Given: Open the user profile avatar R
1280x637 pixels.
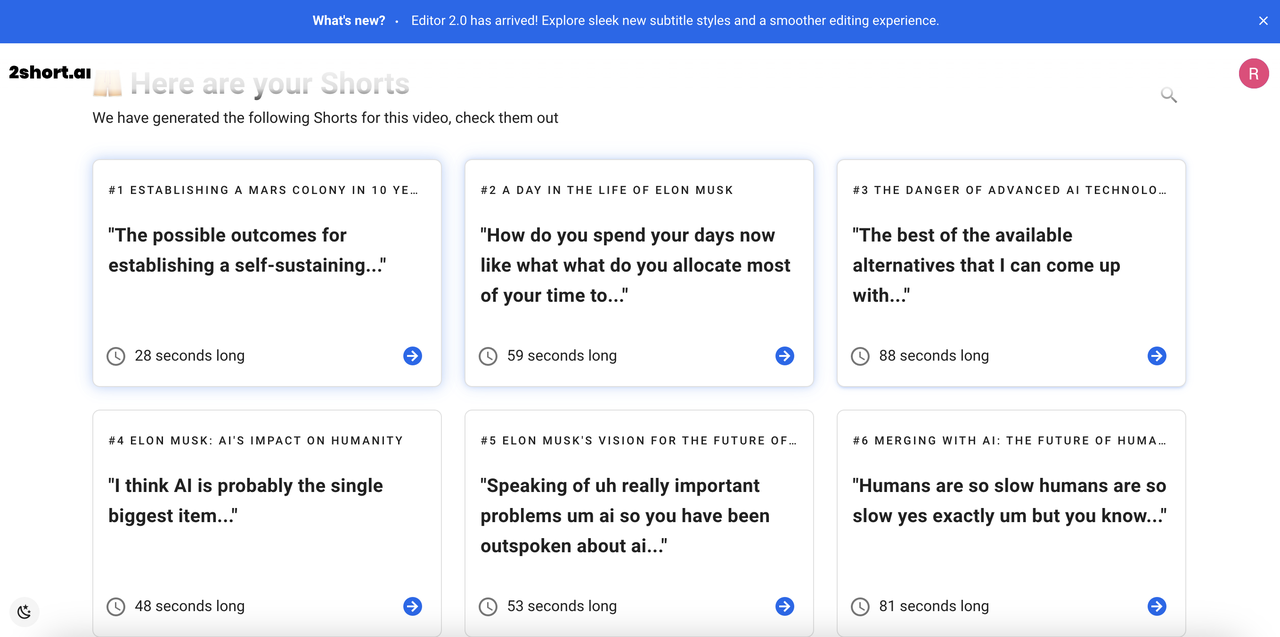Looking at the screenshot, I should (1254, 74).
